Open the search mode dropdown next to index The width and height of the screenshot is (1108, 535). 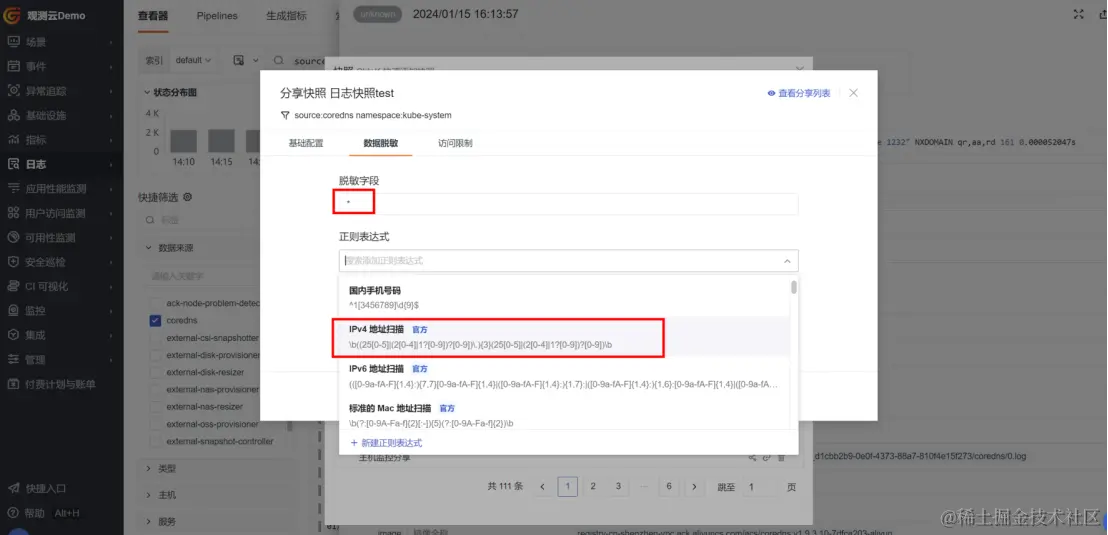[x=245, y=61]
